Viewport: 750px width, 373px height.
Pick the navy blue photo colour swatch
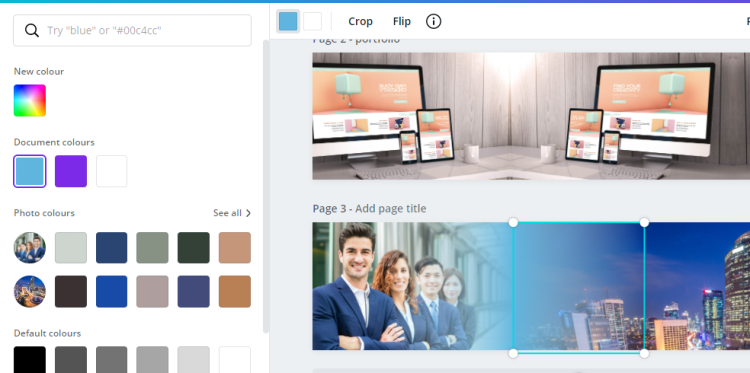[x=111, y=248]
